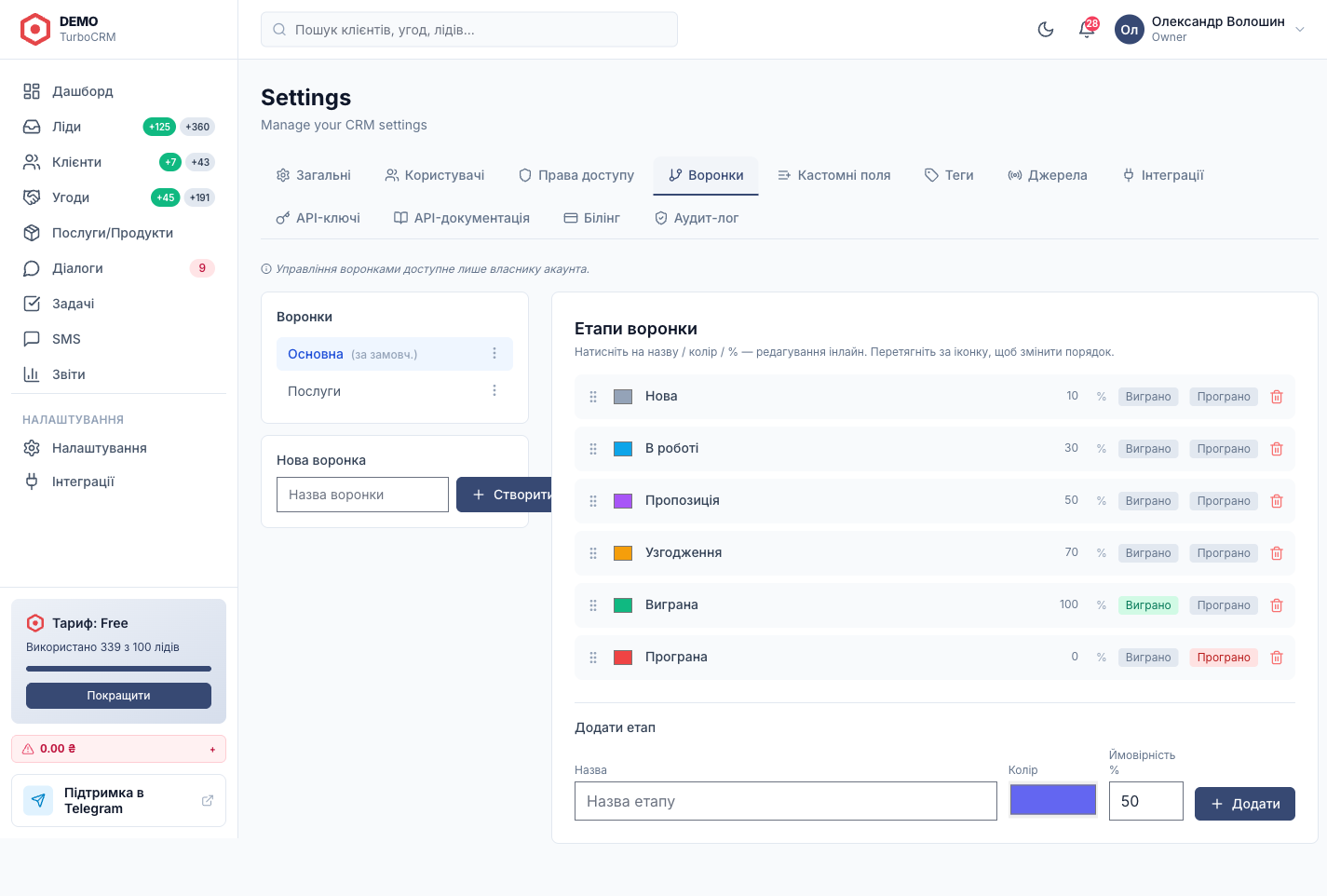Change the Нова stage color swatch

[x=623, y=397]
